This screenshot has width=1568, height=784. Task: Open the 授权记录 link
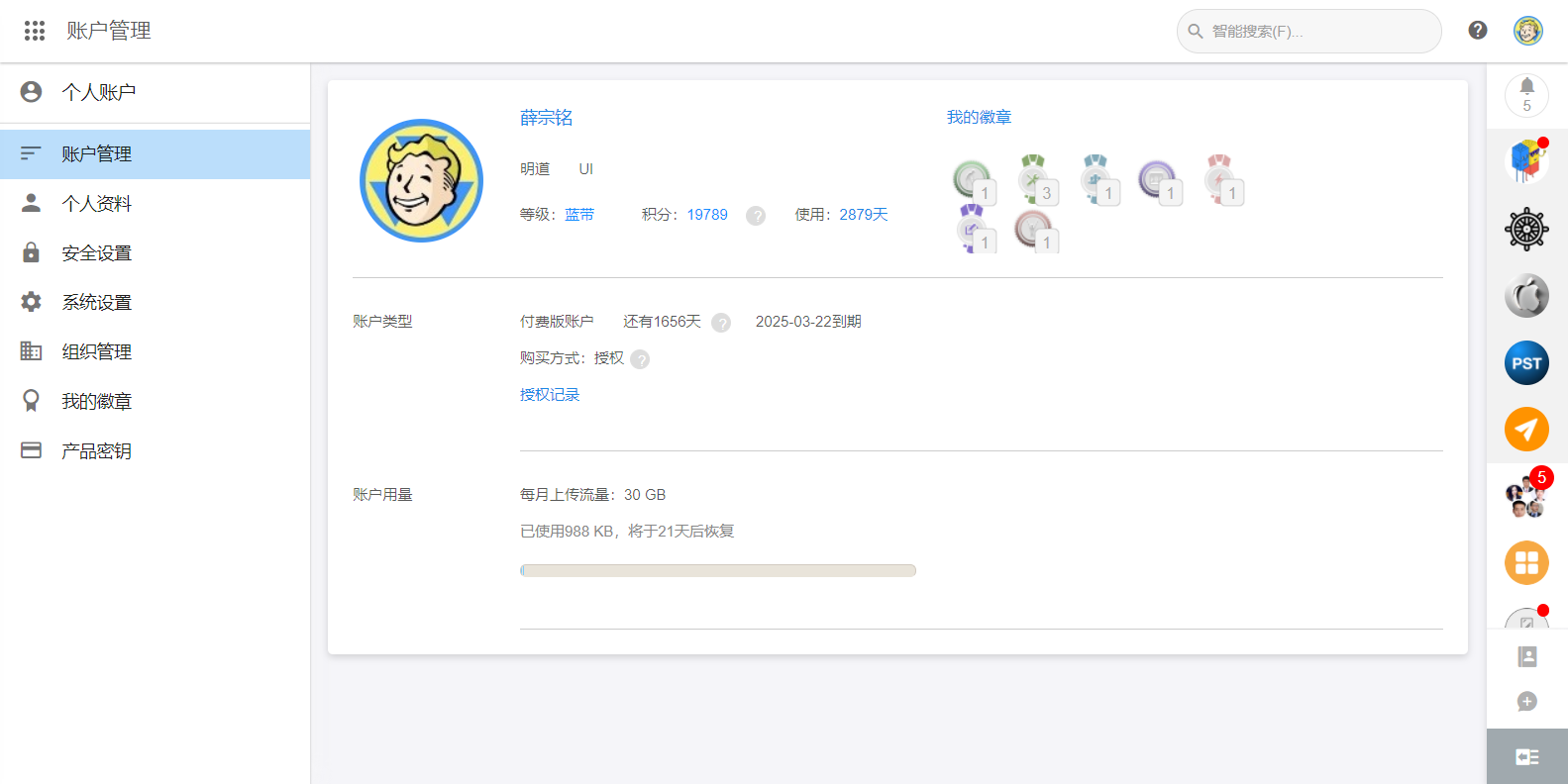[550, 395]
